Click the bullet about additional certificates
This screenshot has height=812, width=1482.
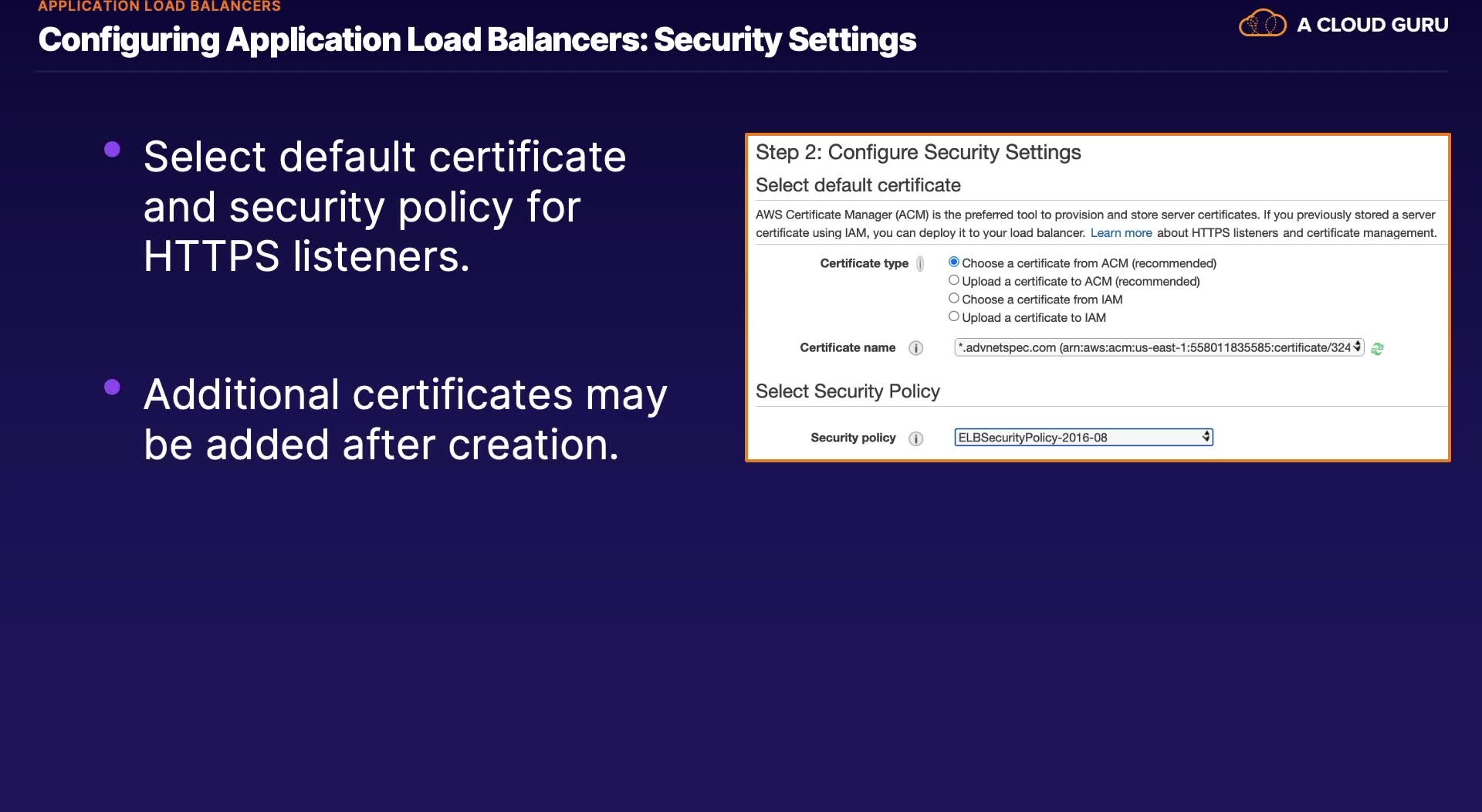tap(405, 419)
